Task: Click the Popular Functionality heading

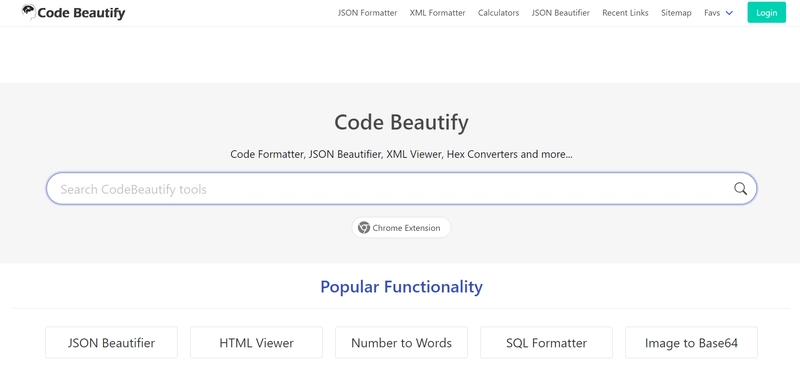Action: point(401,287)
